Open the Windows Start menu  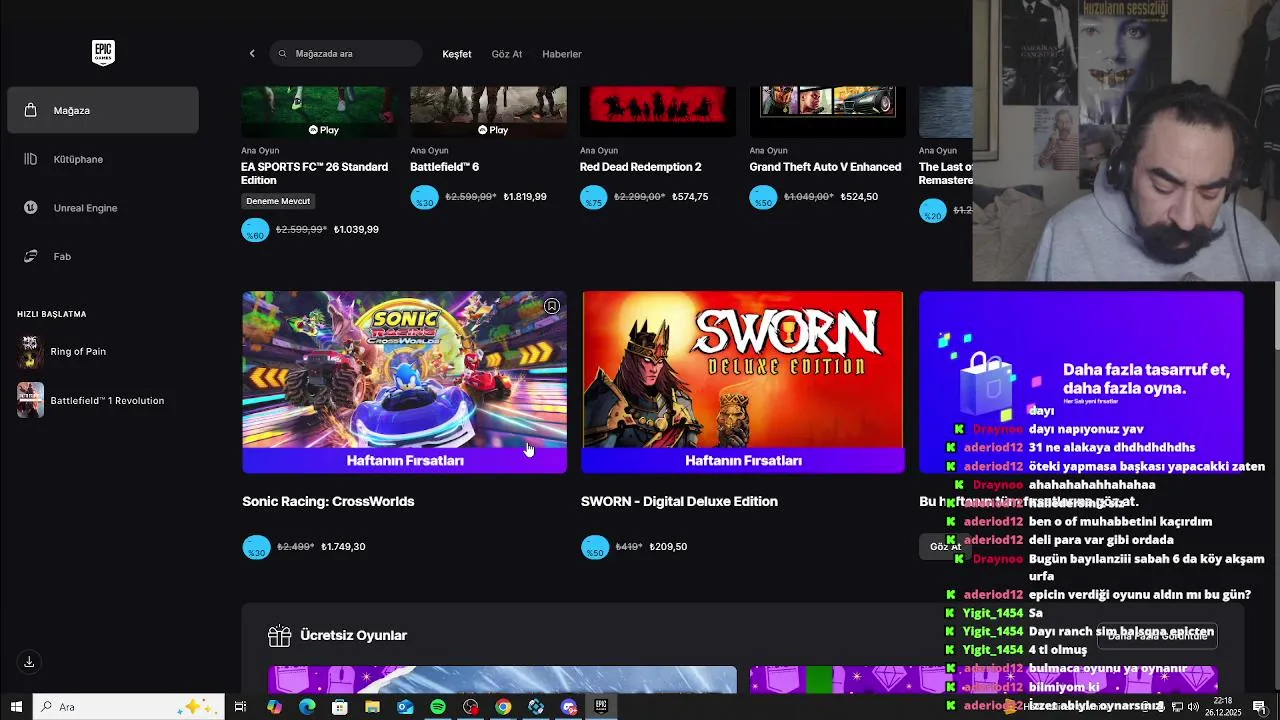point(16,707)
